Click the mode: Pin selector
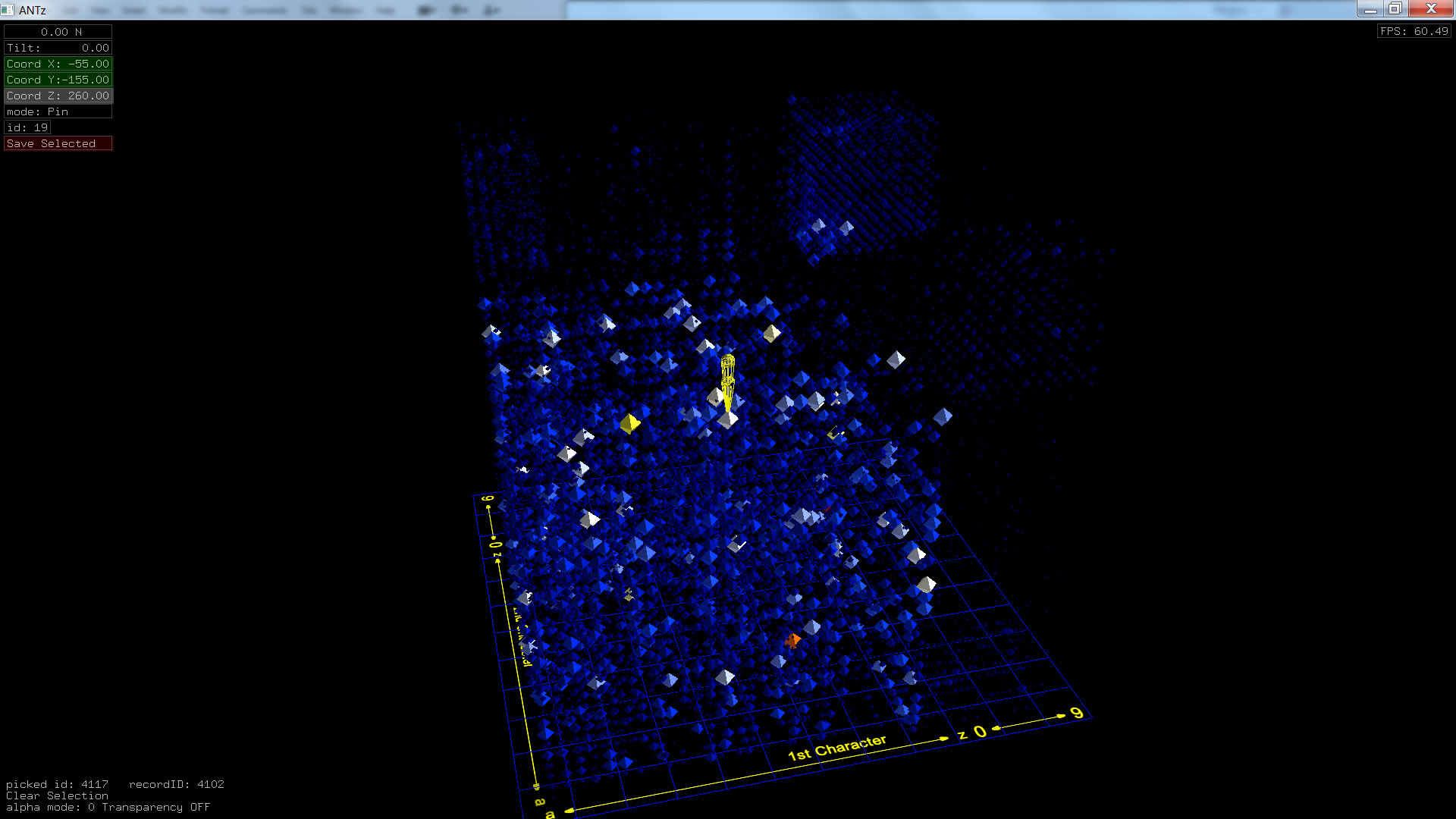 (58, 111)
